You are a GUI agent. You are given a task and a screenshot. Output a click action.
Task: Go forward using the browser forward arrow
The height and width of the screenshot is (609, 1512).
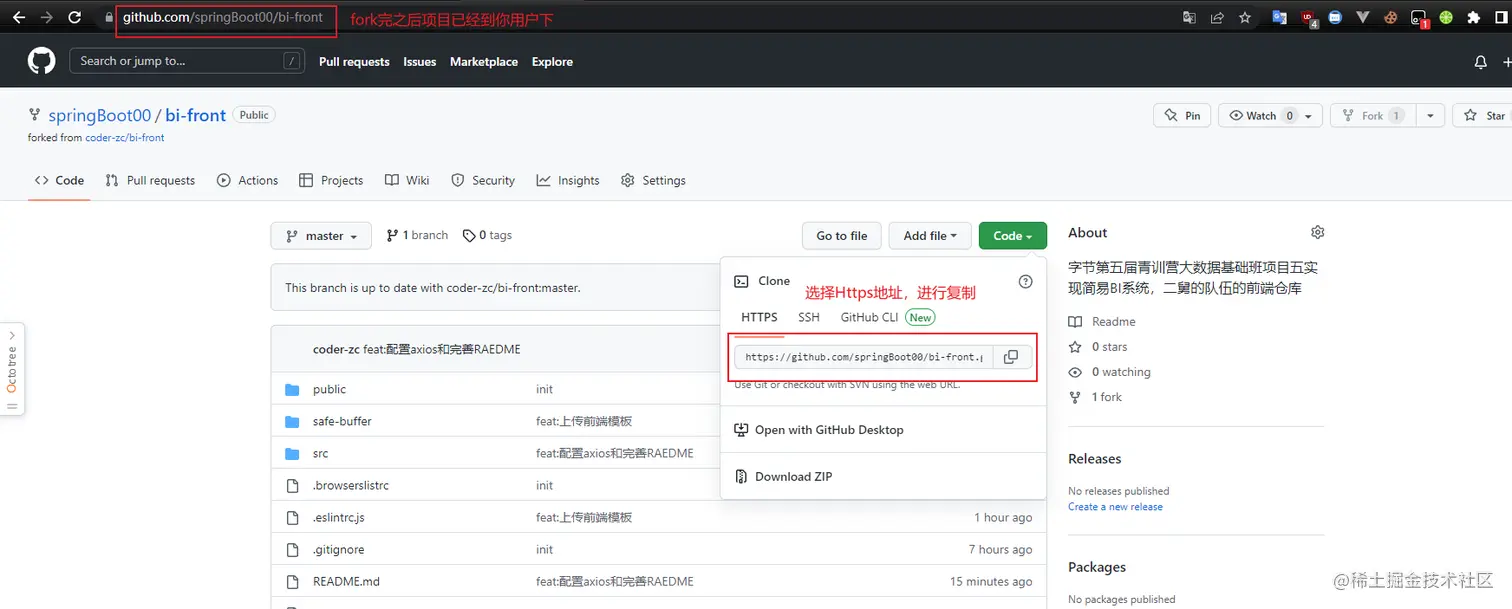pyautogui.click(x=46, y=17)
